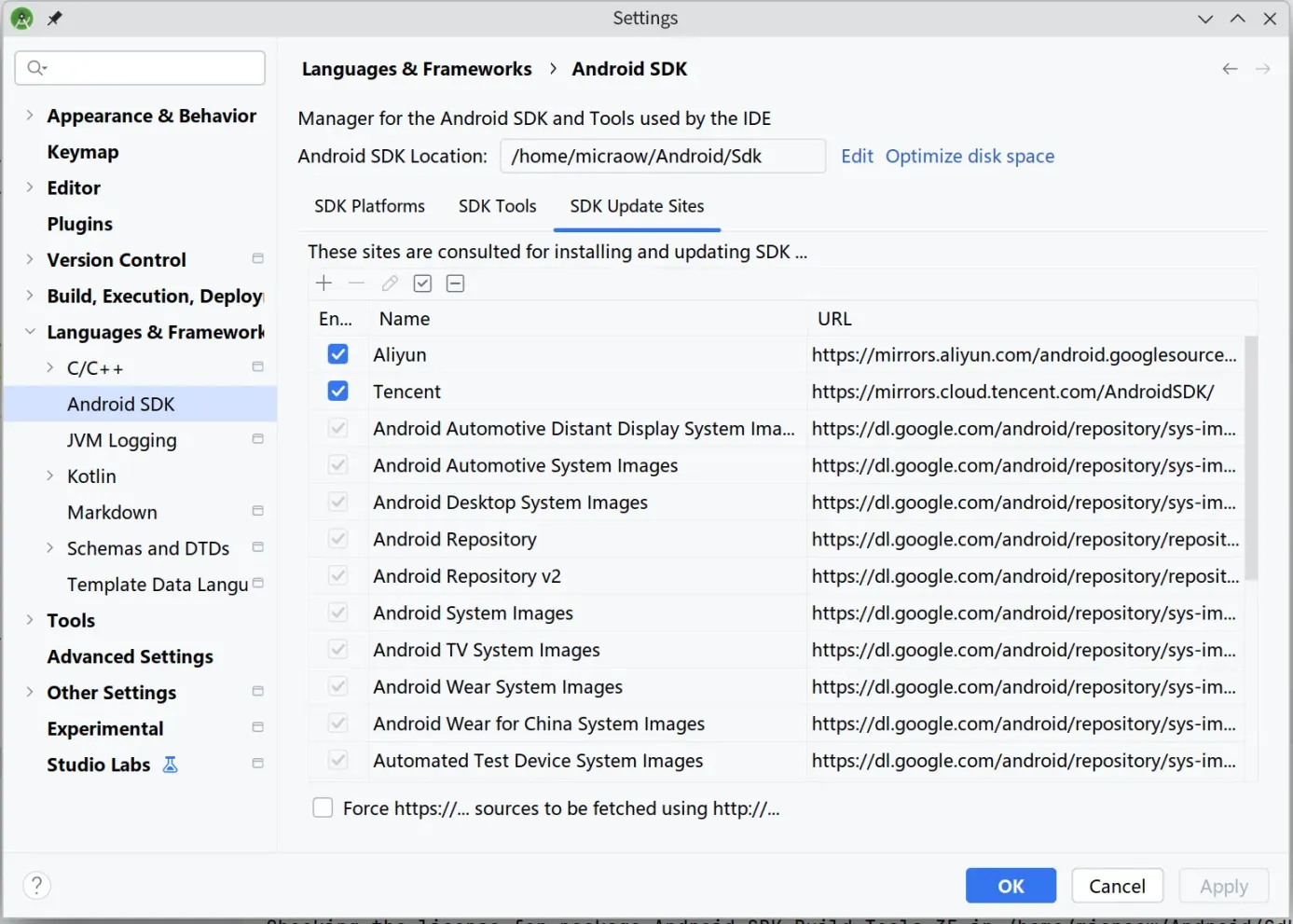Uncheck the Tencent mirror site
This screenshot has width=1293, height=924.
click(337, 391)
